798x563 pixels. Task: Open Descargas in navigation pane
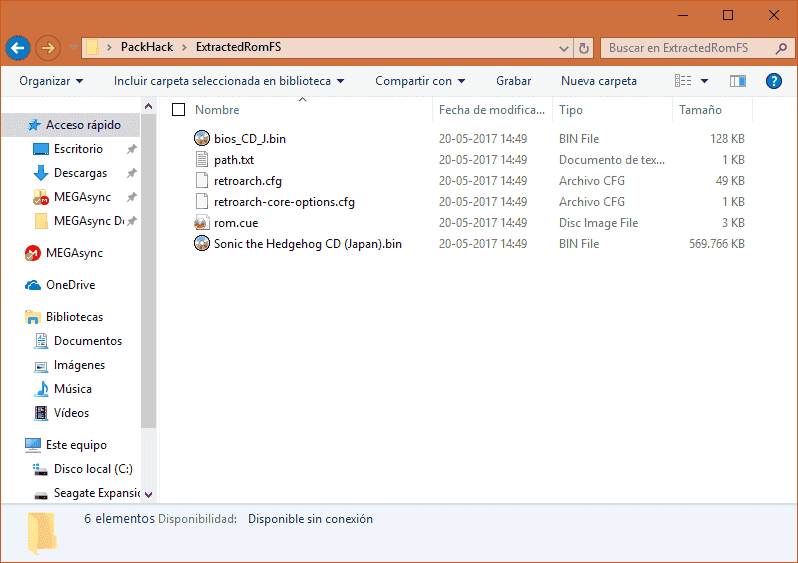tap(80, 173)
